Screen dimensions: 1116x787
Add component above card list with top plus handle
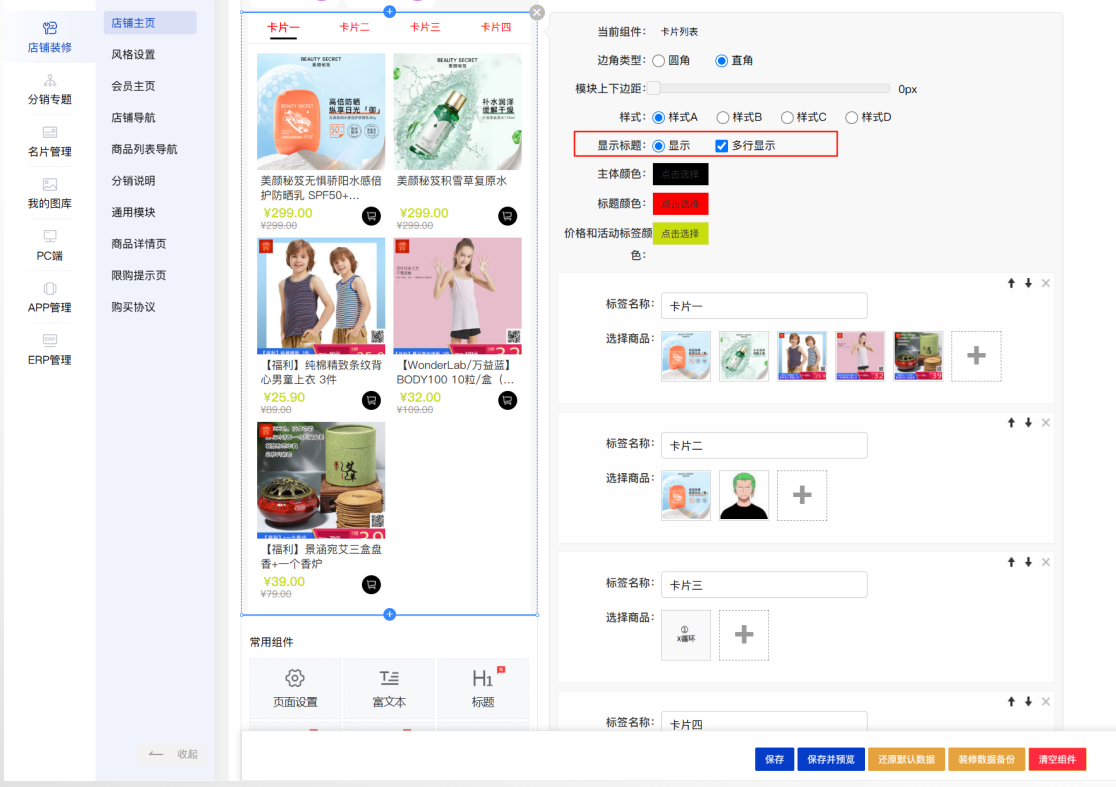point(389,11)
